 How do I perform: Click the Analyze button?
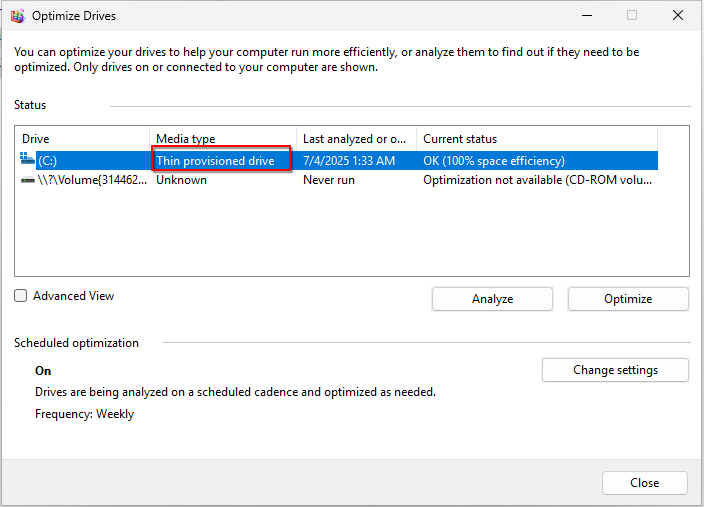point(492,299)
